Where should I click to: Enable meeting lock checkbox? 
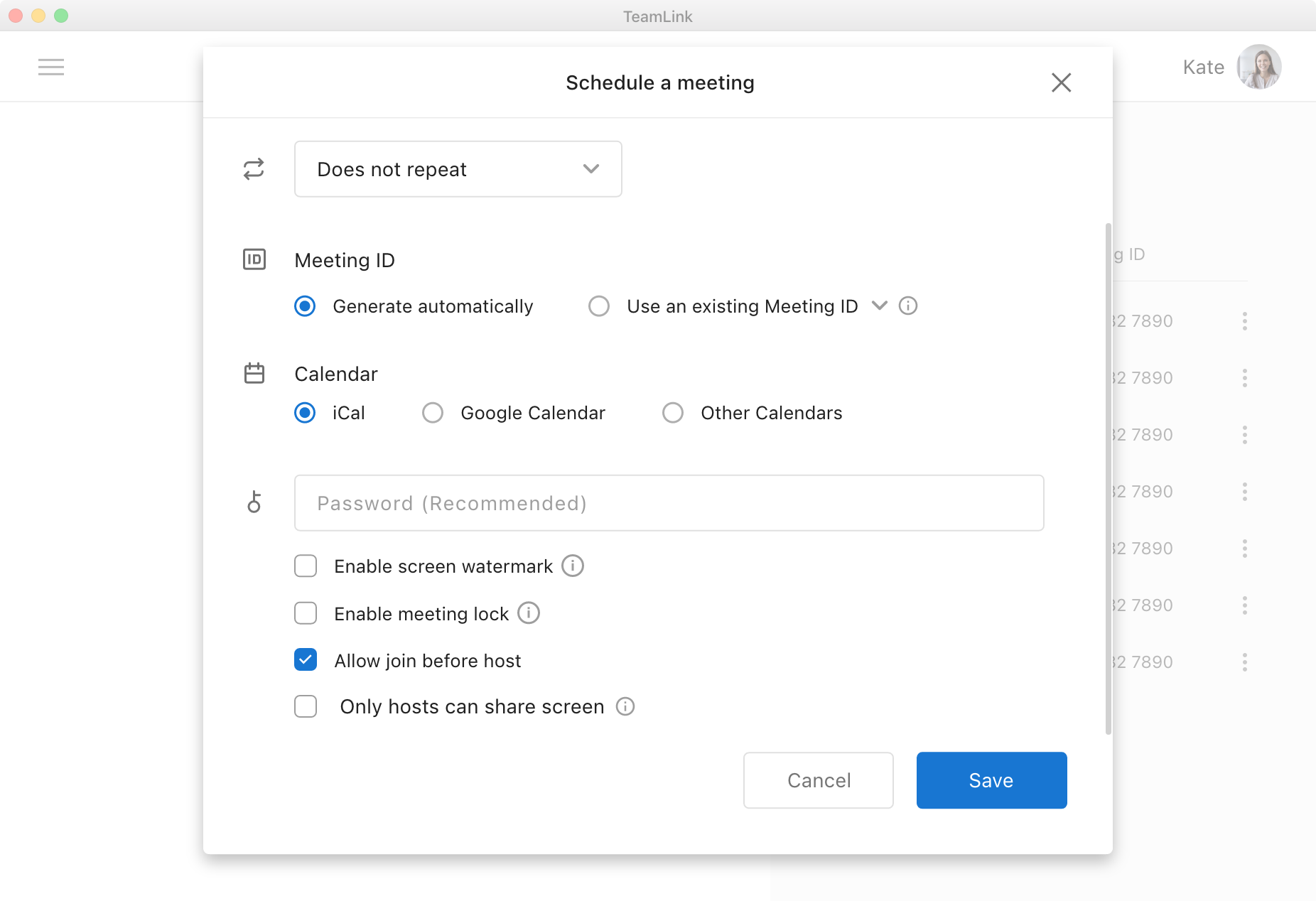click(306, 613)
